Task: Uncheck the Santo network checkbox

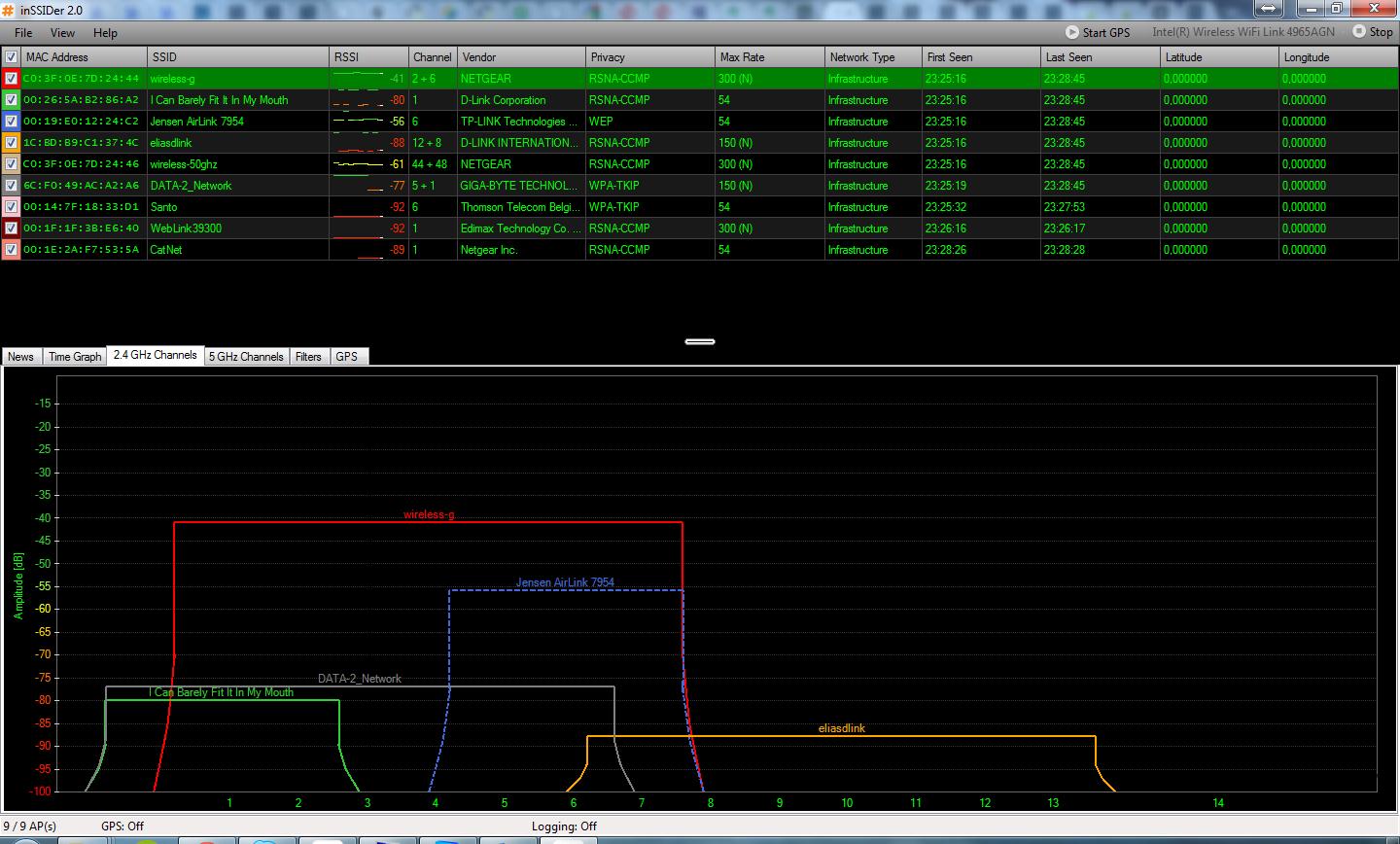Action: [x=12, y=207]
